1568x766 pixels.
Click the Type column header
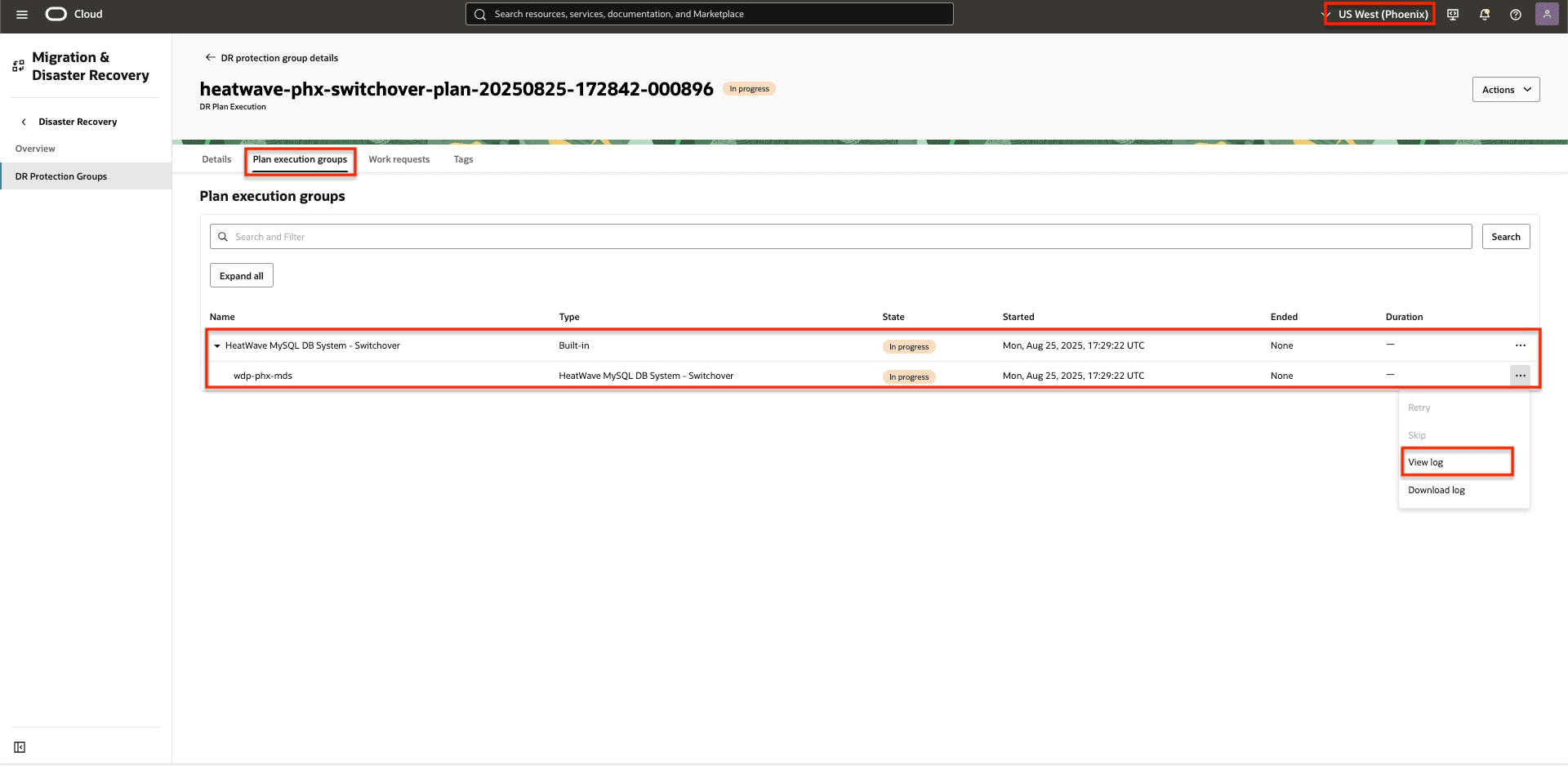click(x=569, y=317)
